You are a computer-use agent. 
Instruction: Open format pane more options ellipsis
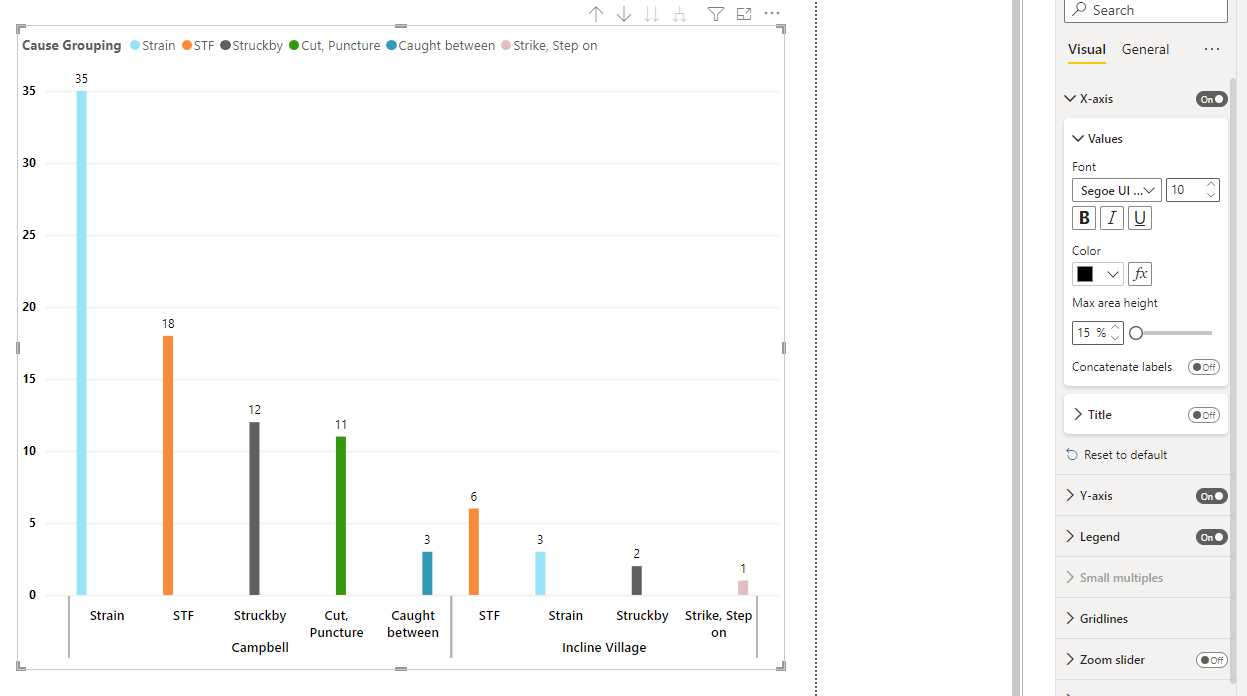pyautogui.click(x=1212, y=49)
